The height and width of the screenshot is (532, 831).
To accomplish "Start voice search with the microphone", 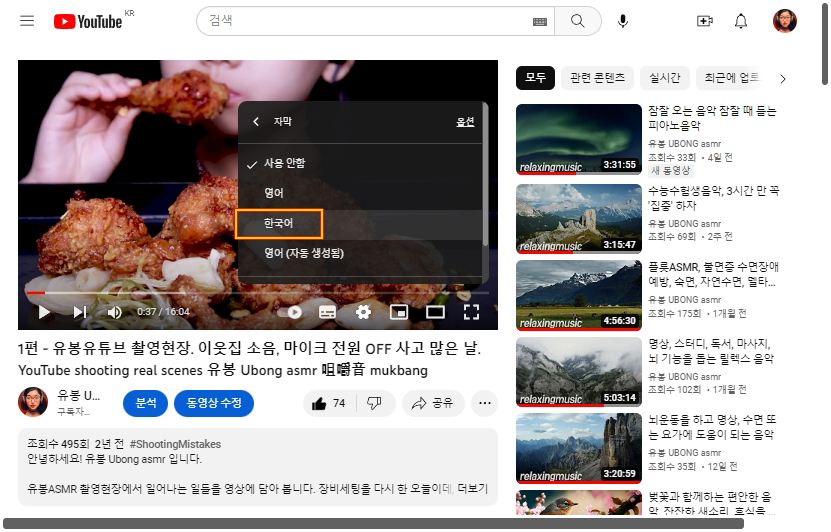I will point(623,21).
